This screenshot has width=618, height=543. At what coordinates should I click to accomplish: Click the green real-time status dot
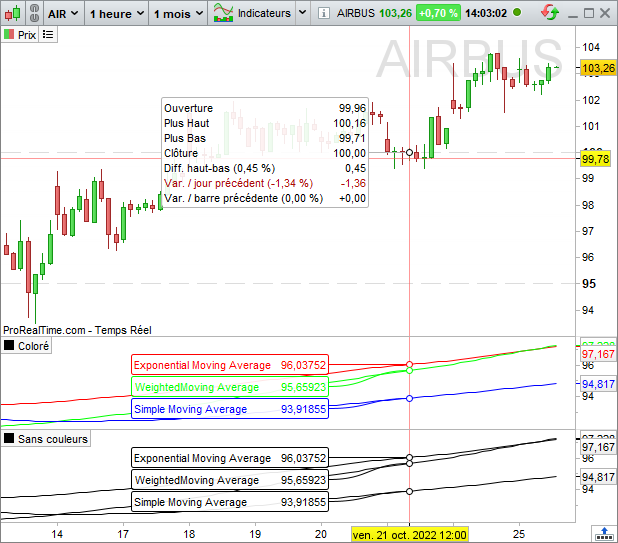517,13
